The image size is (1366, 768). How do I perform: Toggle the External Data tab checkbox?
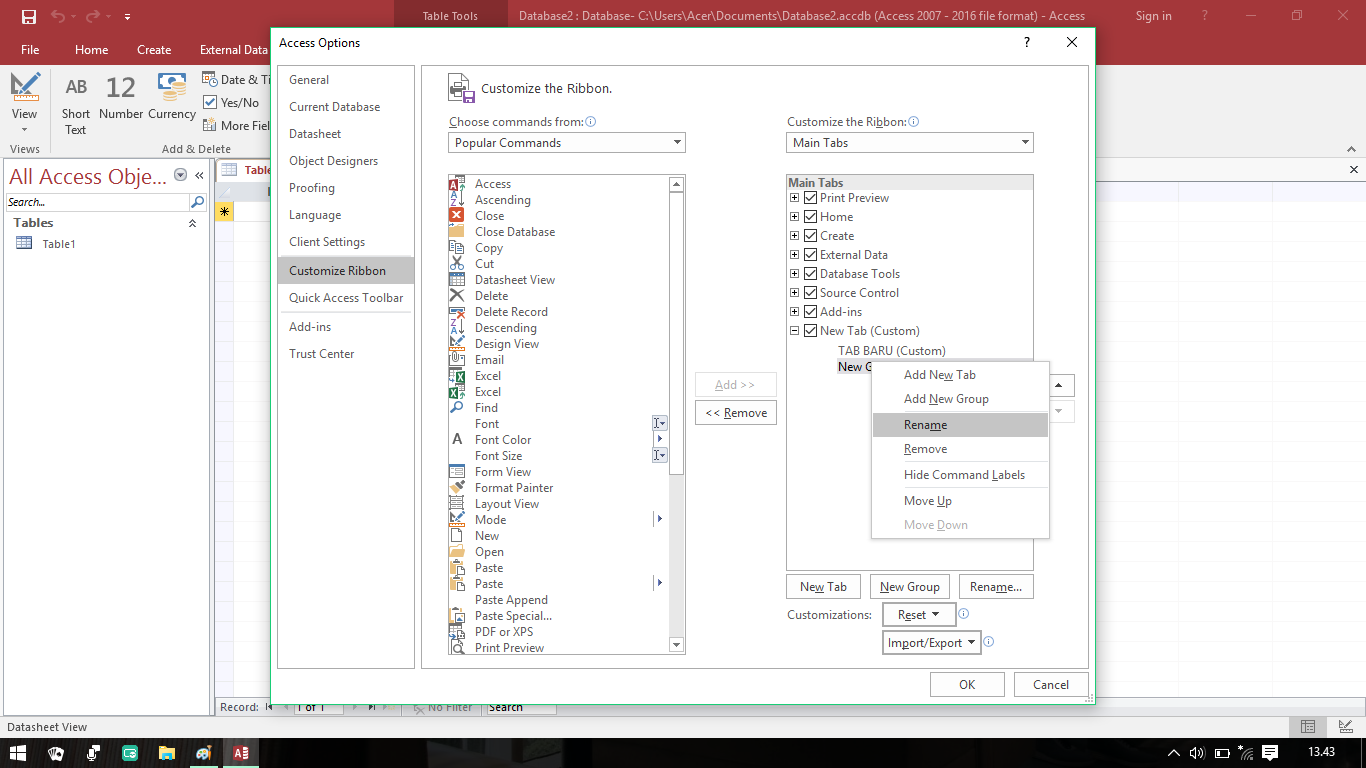click(810, 255)
